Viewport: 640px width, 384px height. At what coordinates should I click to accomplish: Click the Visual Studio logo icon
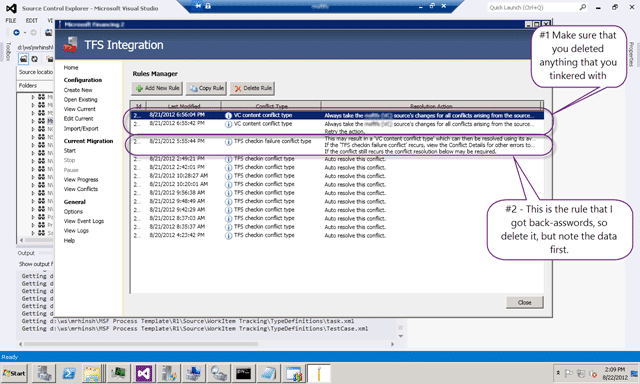(x=11, y=8)
